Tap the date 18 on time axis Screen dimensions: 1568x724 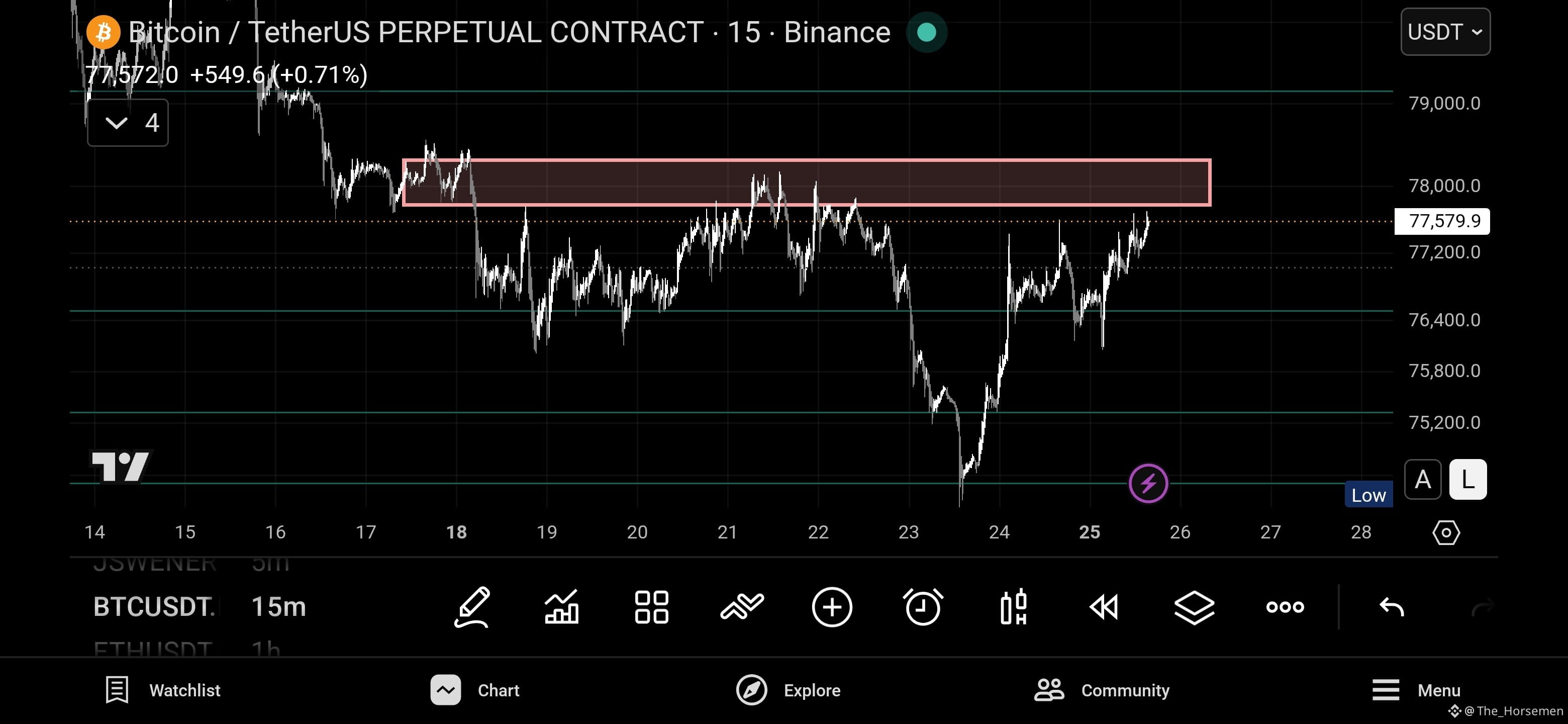(x=456, y=532)
